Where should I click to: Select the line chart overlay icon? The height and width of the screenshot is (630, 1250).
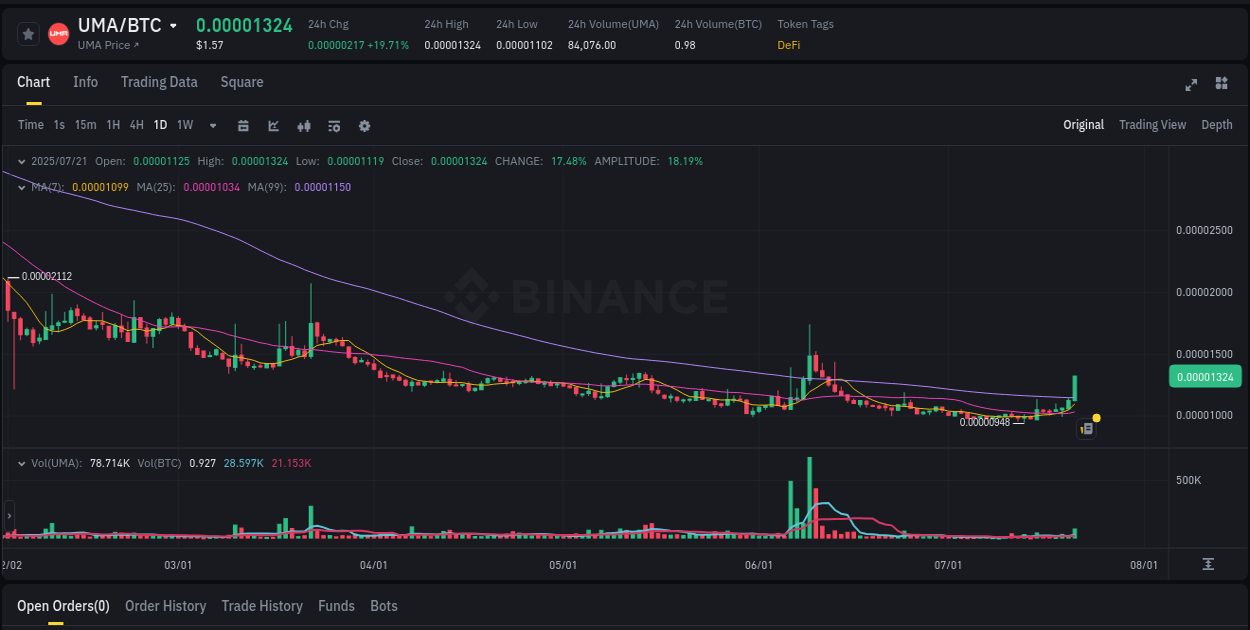273,126
